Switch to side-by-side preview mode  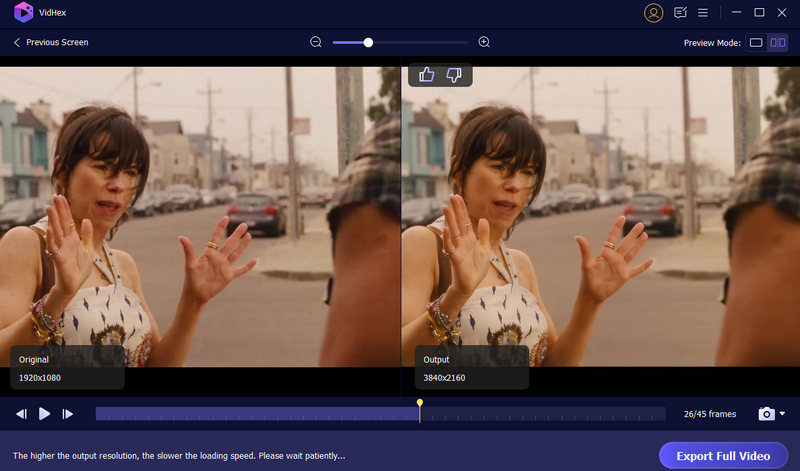point(777,43)
